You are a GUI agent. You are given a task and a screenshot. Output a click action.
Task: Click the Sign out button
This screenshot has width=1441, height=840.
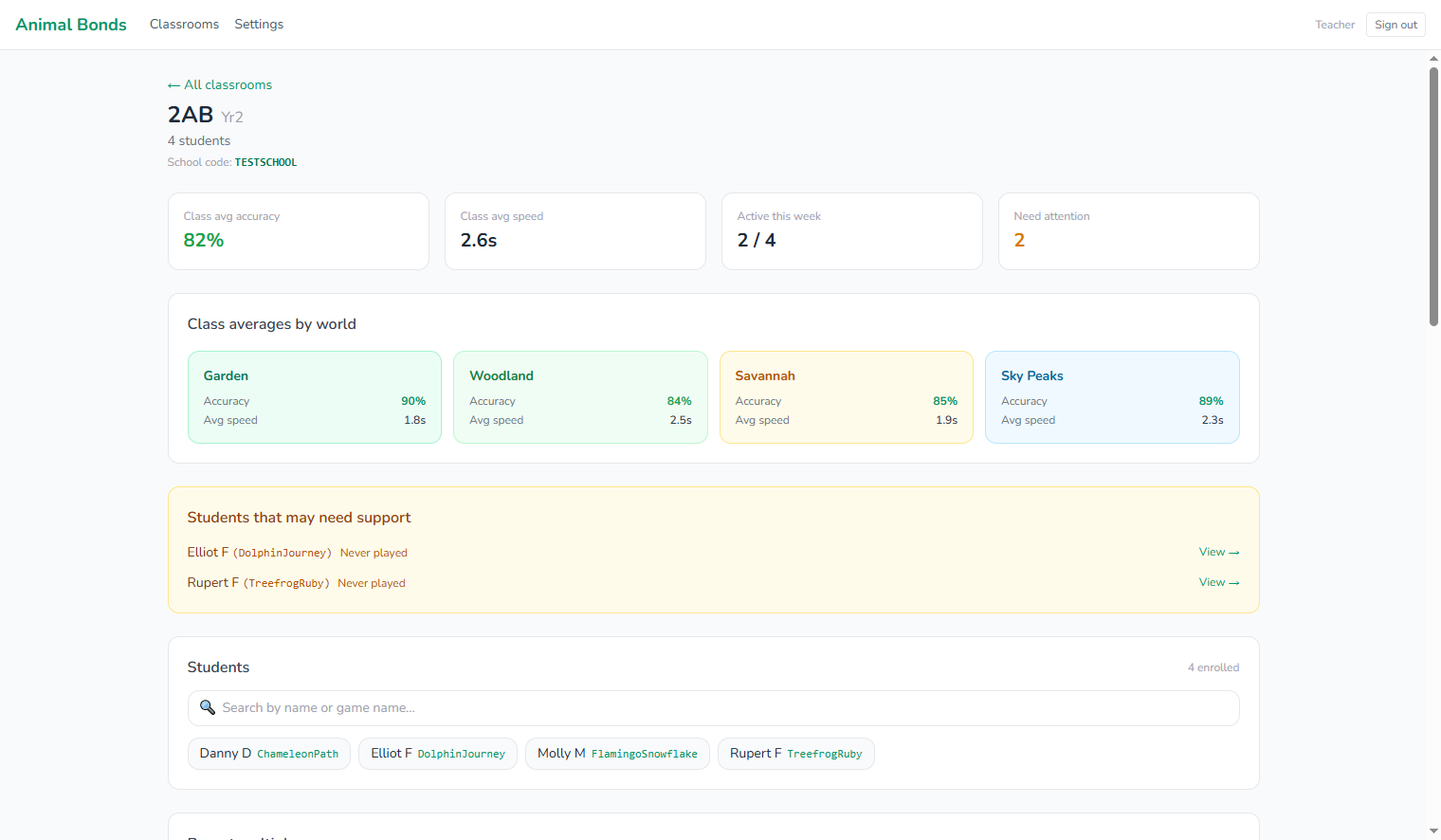click(x=1395, y=25)
